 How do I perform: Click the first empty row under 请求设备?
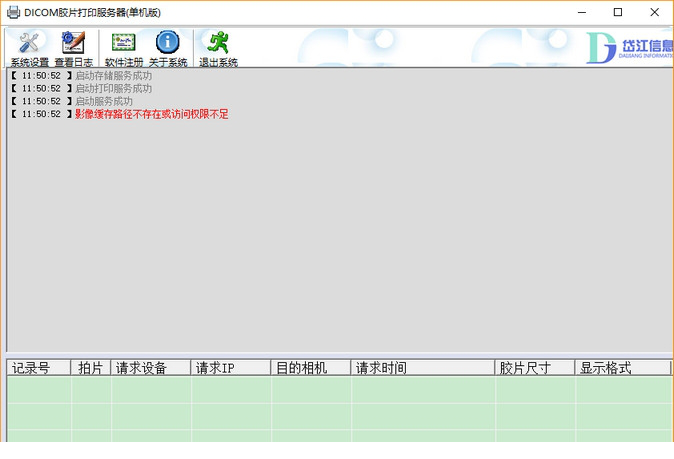pyautogui.click(x=151, y=390)
